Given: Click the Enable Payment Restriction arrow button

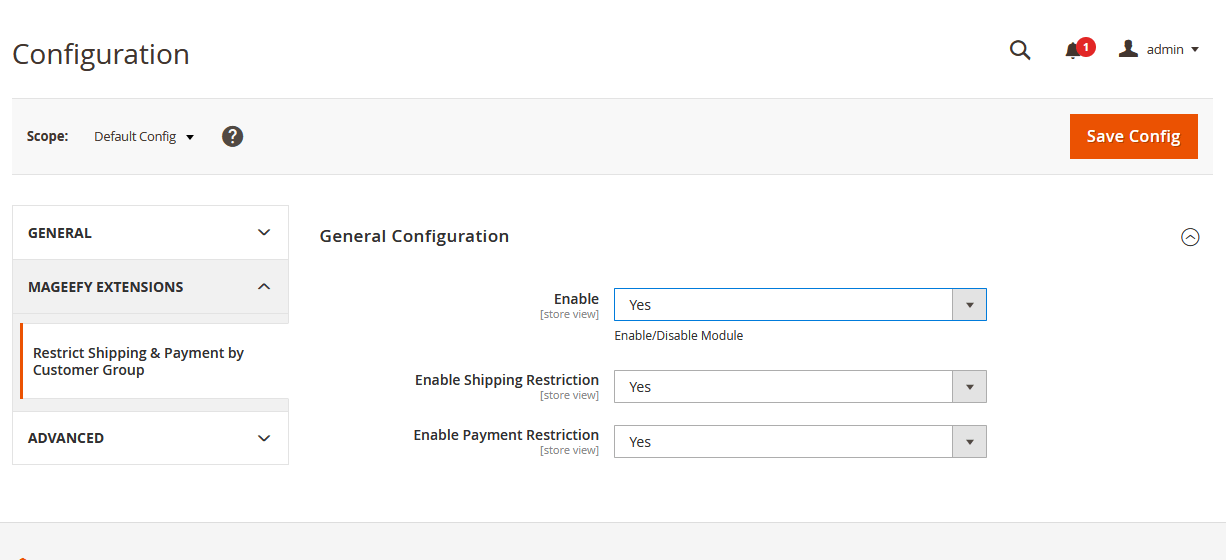Looking at the screenshot, I should (x=969, y=442).
